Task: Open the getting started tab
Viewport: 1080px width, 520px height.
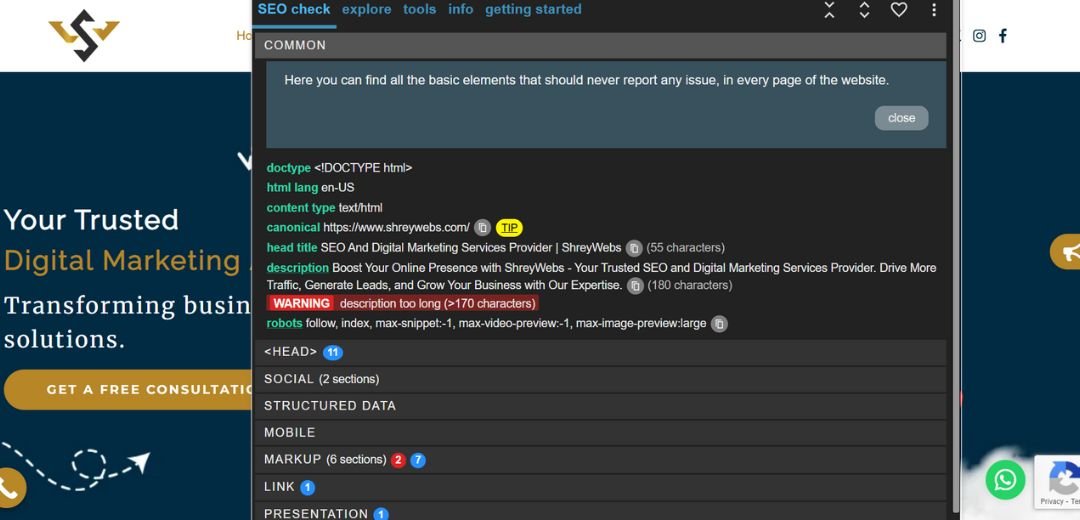Action: [x=533, y=10]
